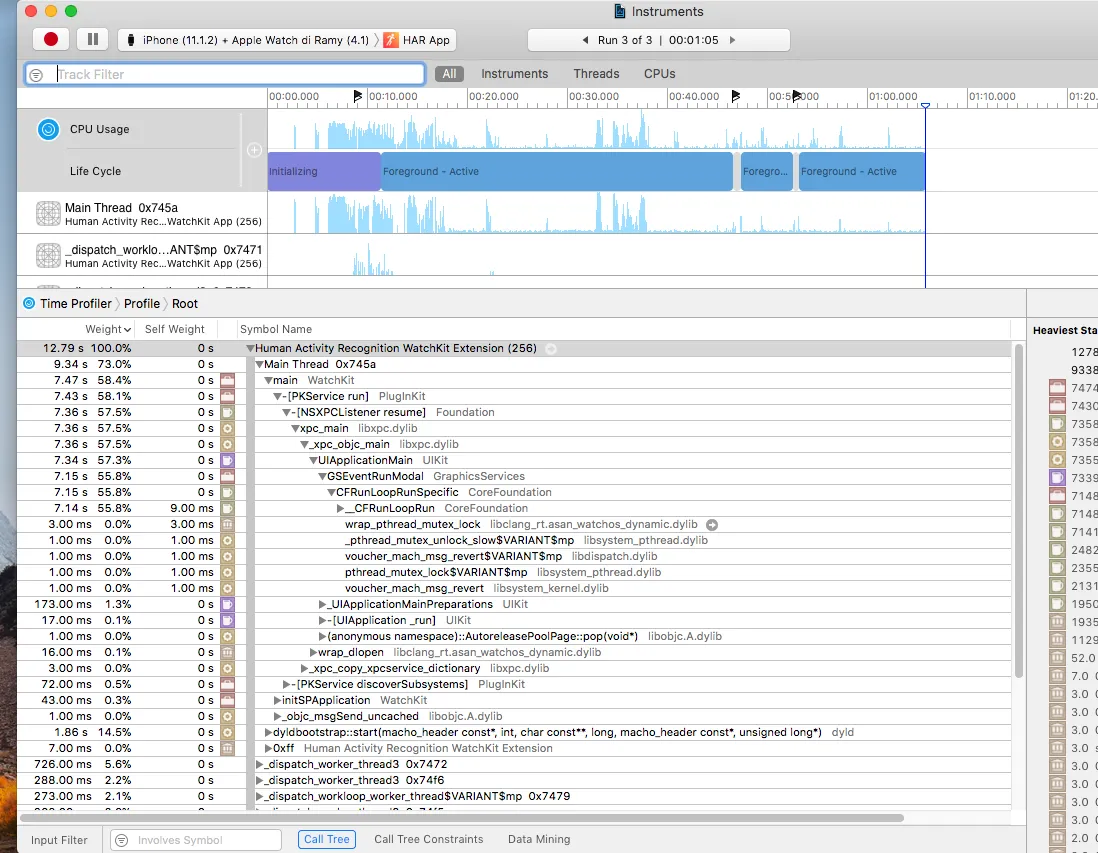Sort by the Weight column

(x=107, y=329)
